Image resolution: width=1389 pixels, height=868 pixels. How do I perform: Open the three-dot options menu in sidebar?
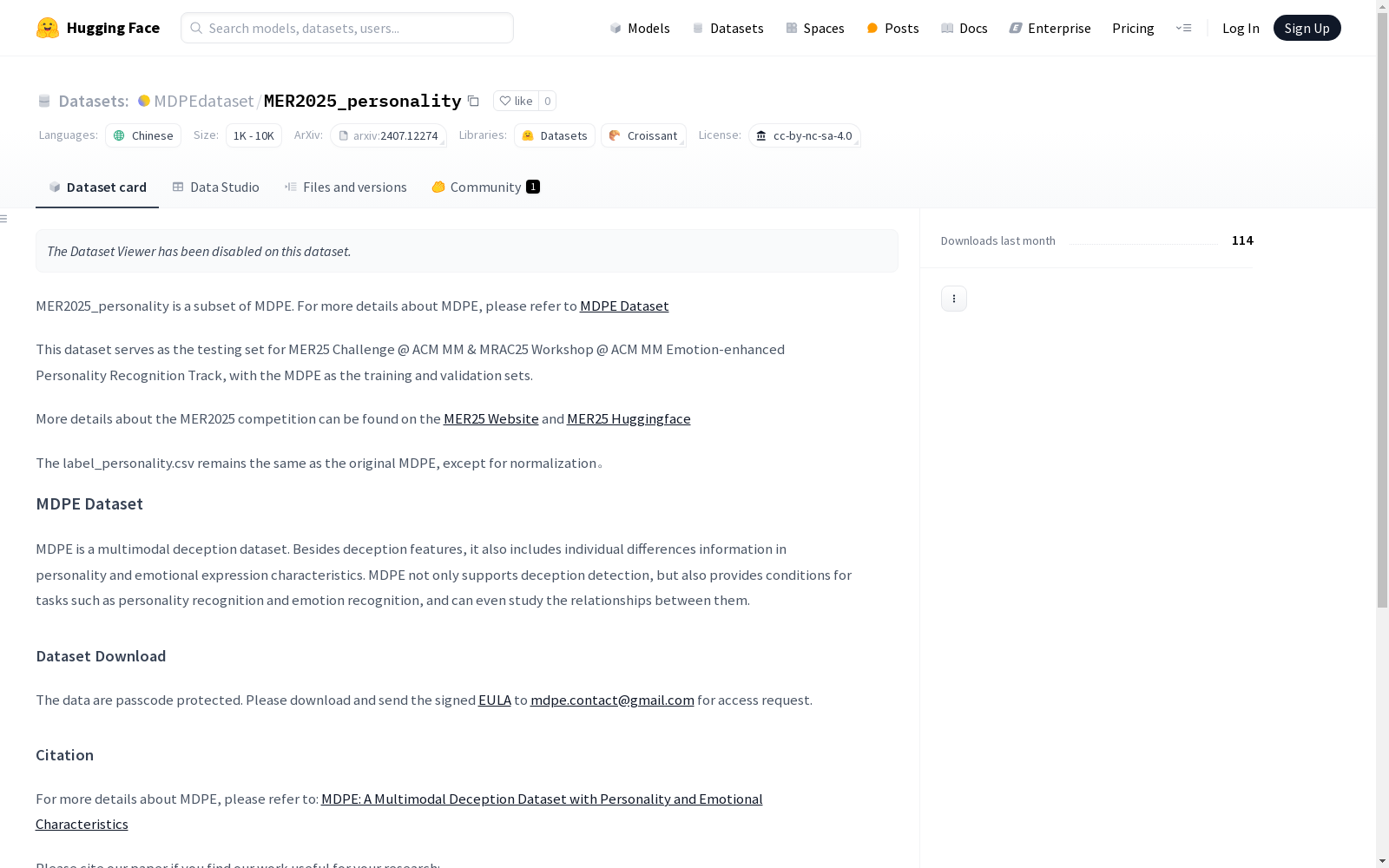(x=954, y=299)
